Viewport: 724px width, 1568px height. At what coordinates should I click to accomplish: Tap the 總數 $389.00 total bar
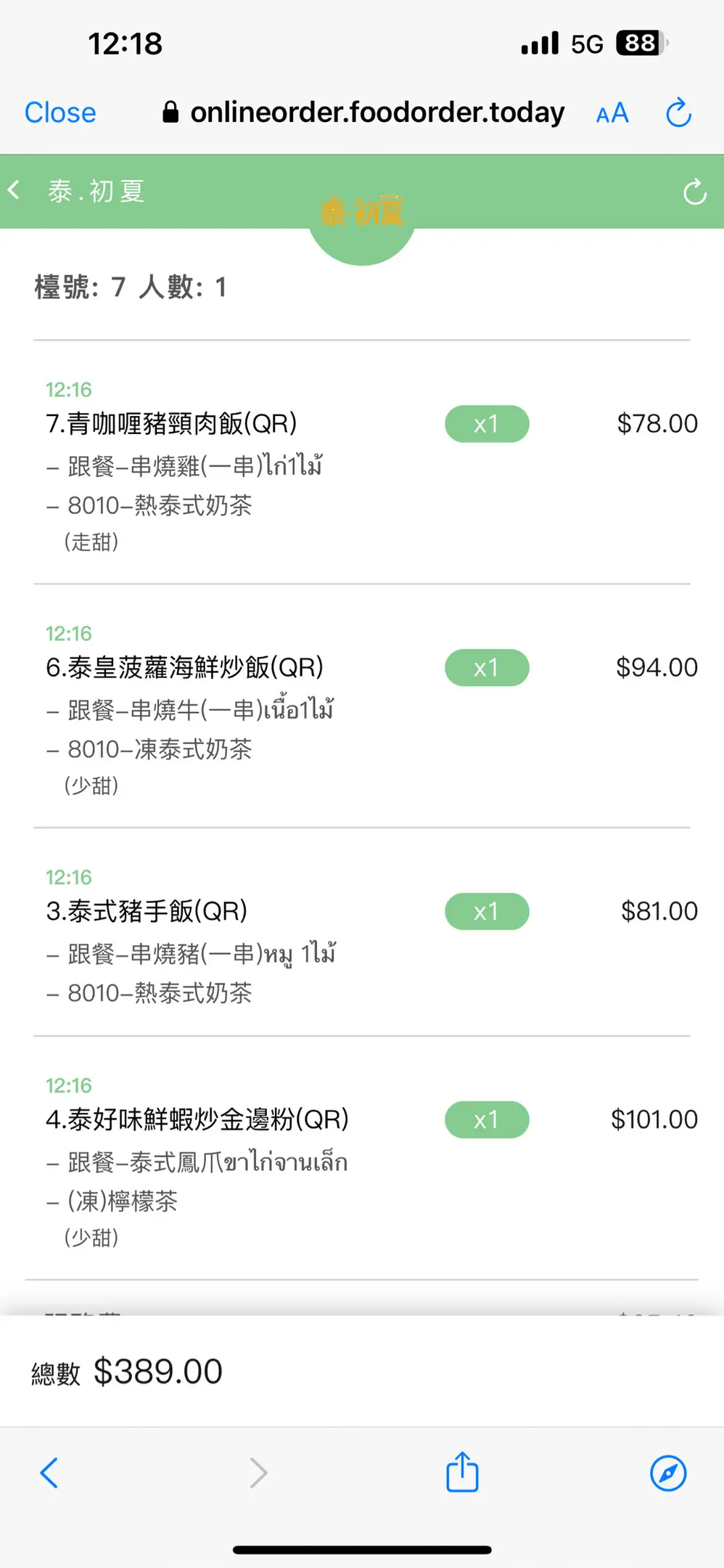(127, 1372)
